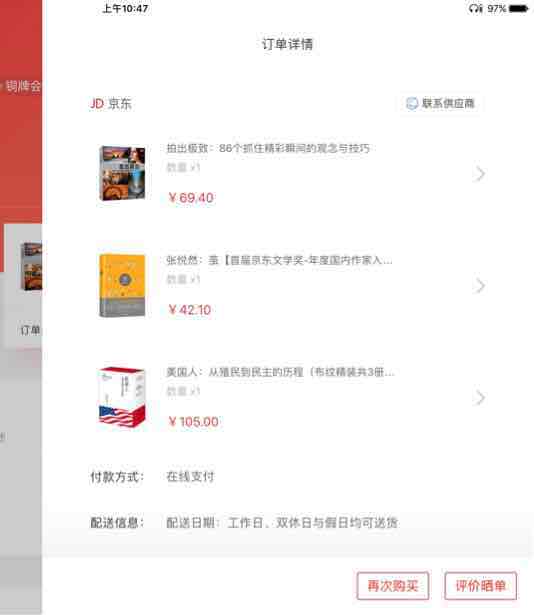Click the 铜牌会 member label in sidebar

(23, 86)
